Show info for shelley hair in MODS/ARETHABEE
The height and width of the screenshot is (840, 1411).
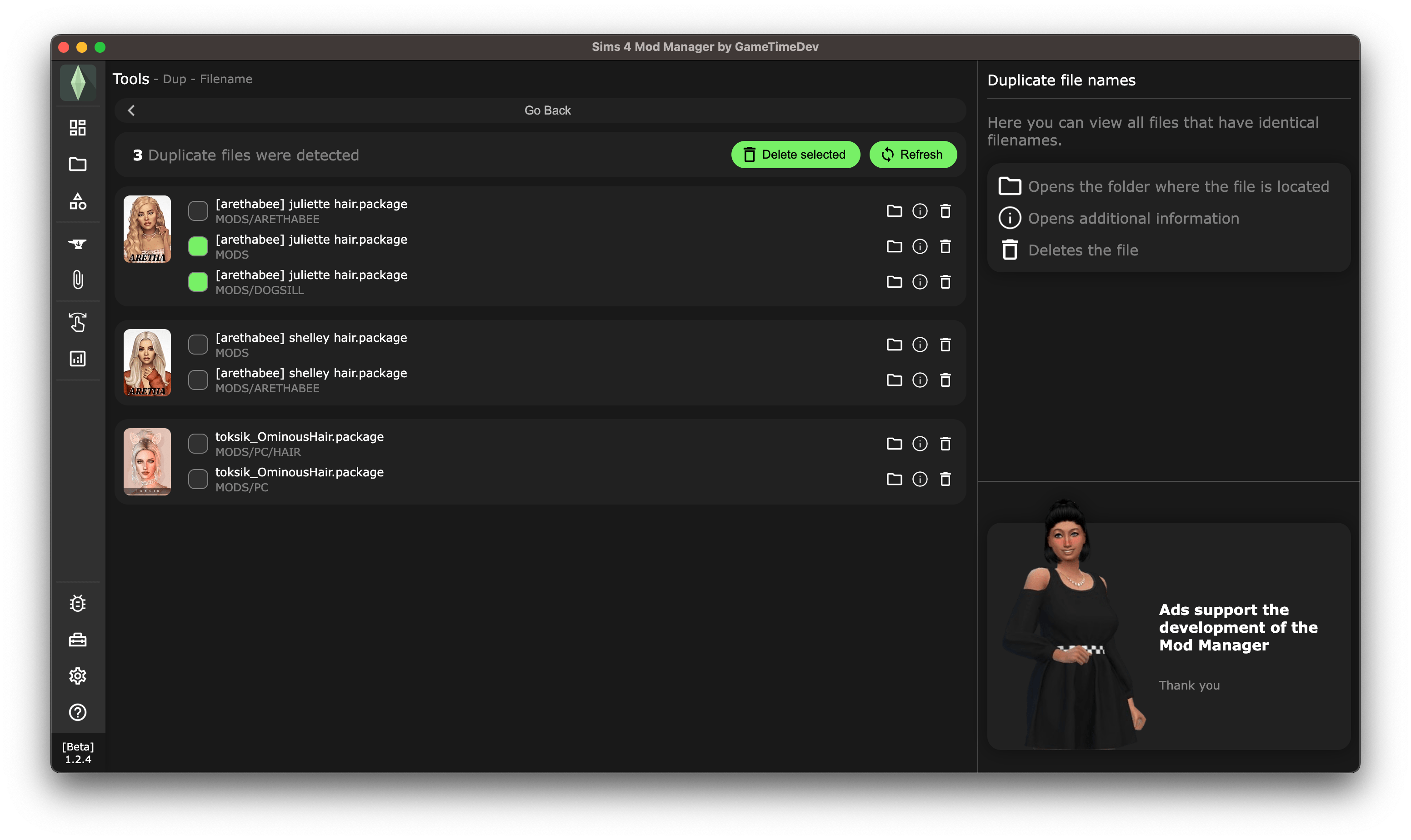pyautogui.click(x=920, y=380)
